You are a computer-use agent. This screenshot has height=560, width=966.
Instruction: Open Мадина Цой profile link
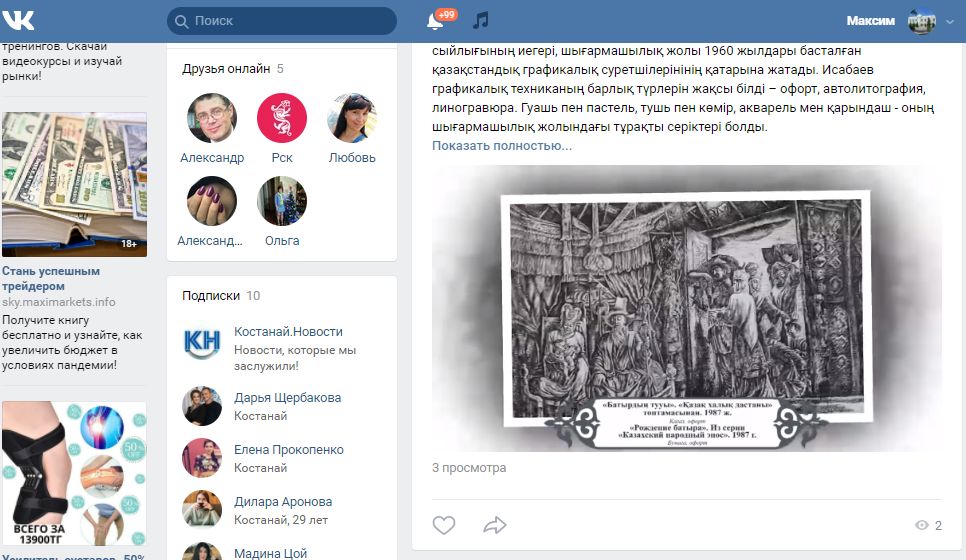270,553
